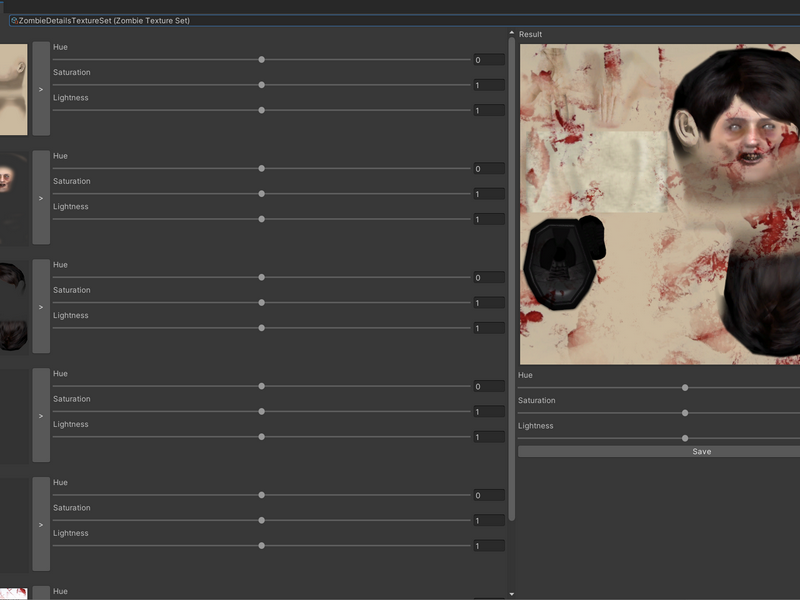Click scroll-down arrow below the layer list scrollbar
The image size is (800, 600).
512,594
